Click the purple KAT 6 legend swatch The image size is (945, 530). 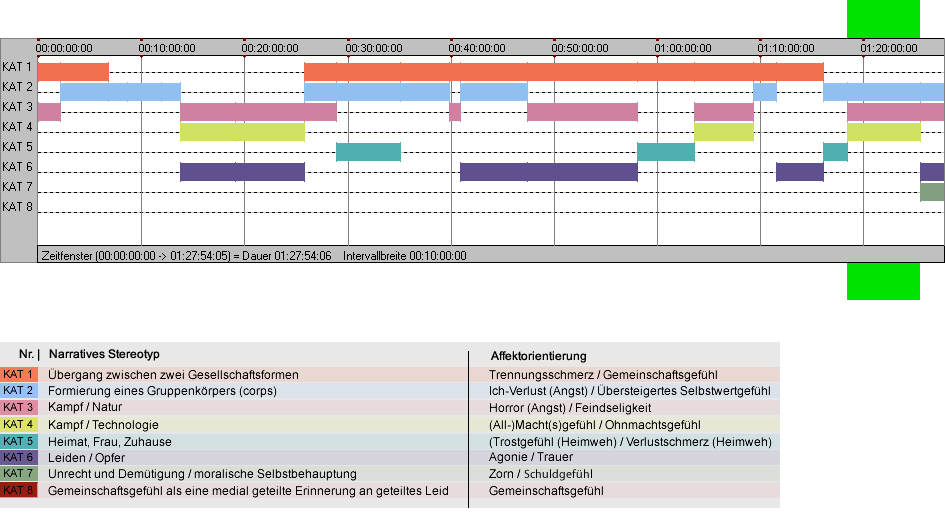tap(19, 458)
